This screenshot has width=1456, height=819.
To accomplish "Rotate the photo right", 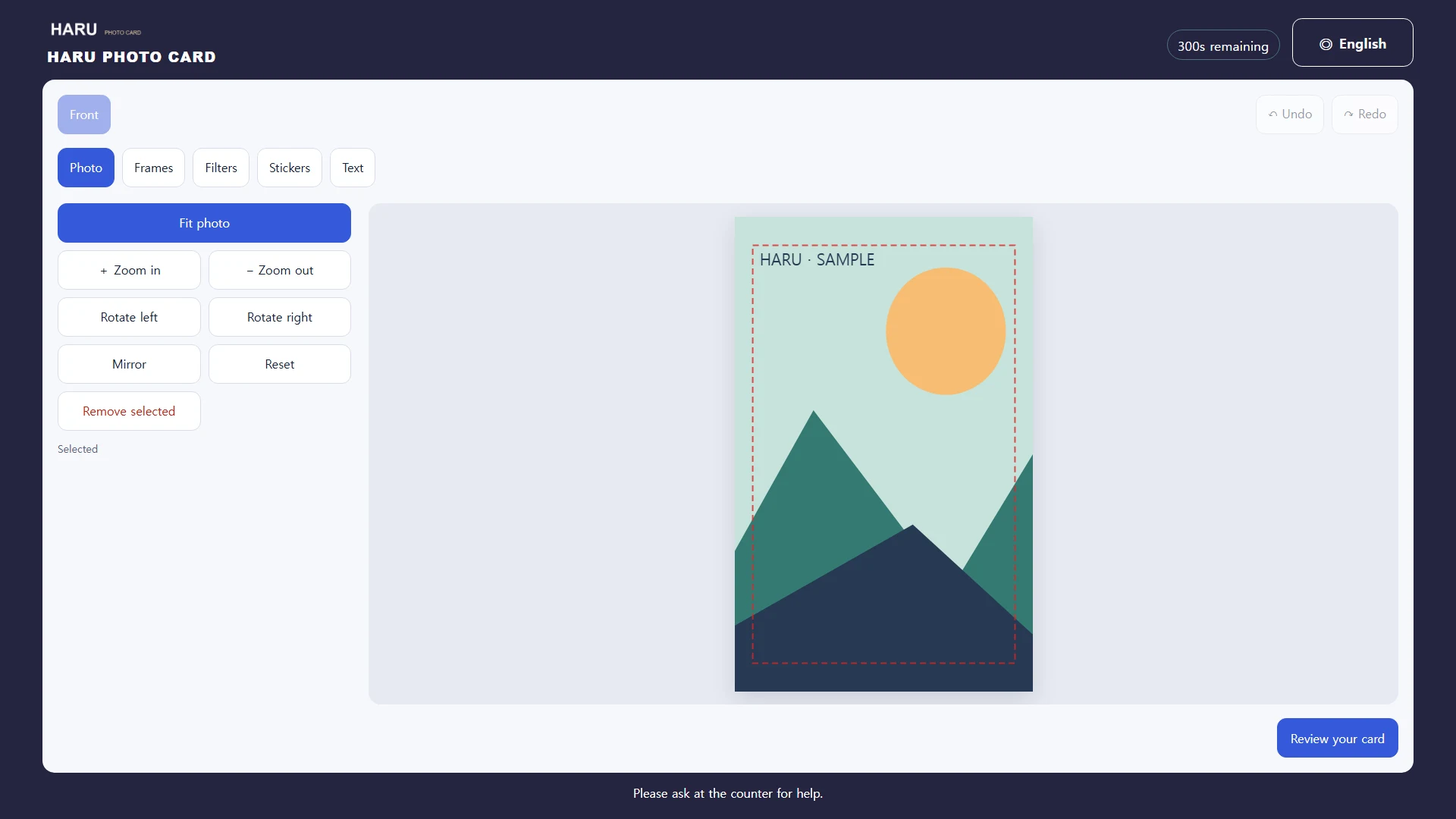I will point(280,317).
